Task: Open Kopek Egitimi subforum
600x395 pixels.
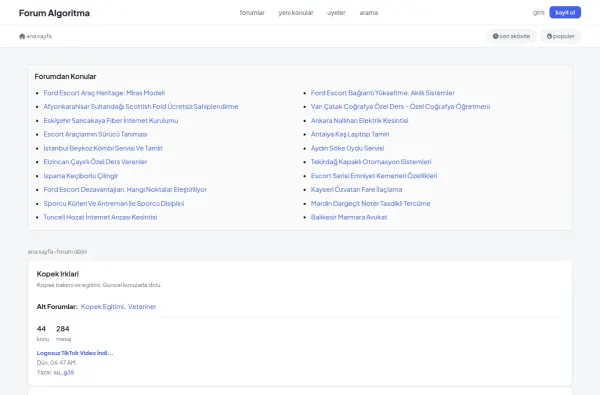Action: 102,307
